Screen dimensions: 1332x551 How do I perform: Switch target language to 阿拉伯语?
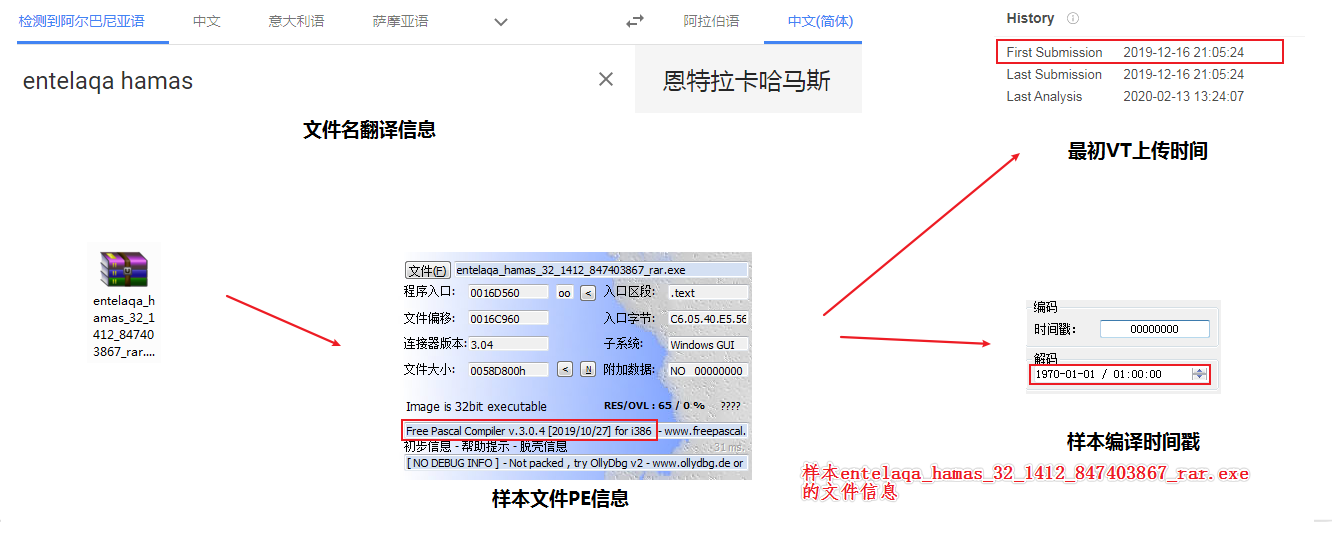coord(711,21)
